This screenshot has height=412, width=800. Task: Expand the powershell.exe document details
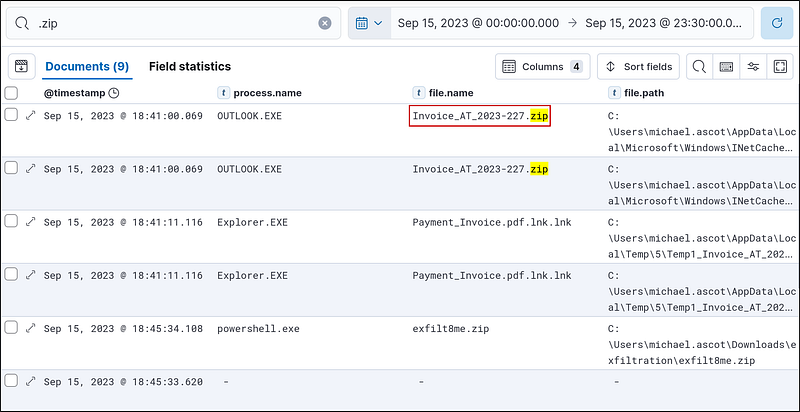click(x=31, y=328)
